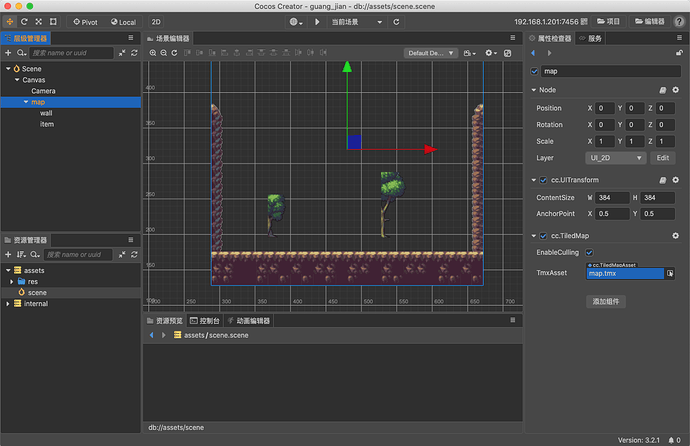Uncheck the cc.UITransform component checkbox

(543, 180)
